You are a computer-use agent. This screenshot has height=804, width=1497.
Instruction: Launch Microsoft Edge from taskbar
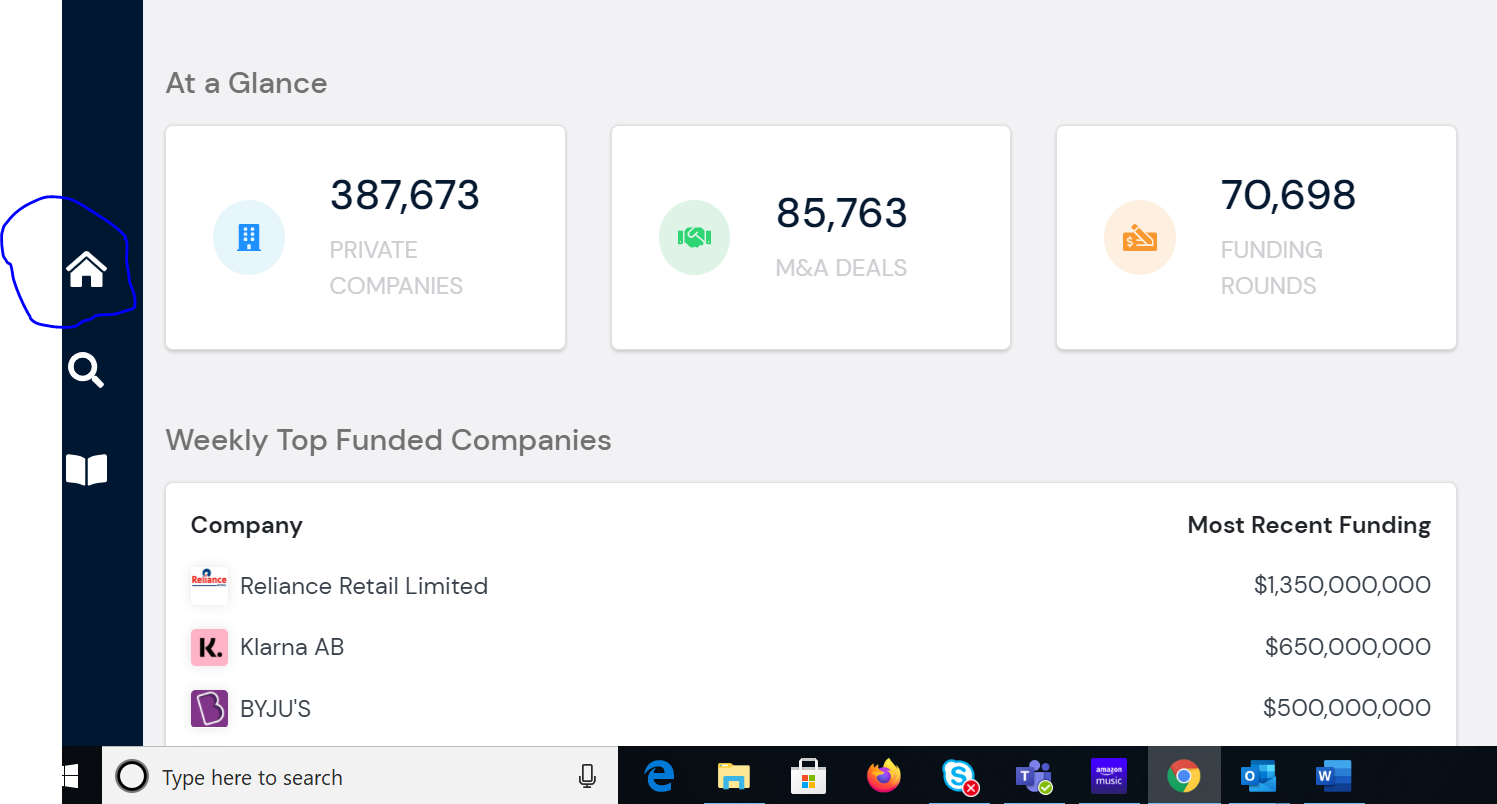660,776
